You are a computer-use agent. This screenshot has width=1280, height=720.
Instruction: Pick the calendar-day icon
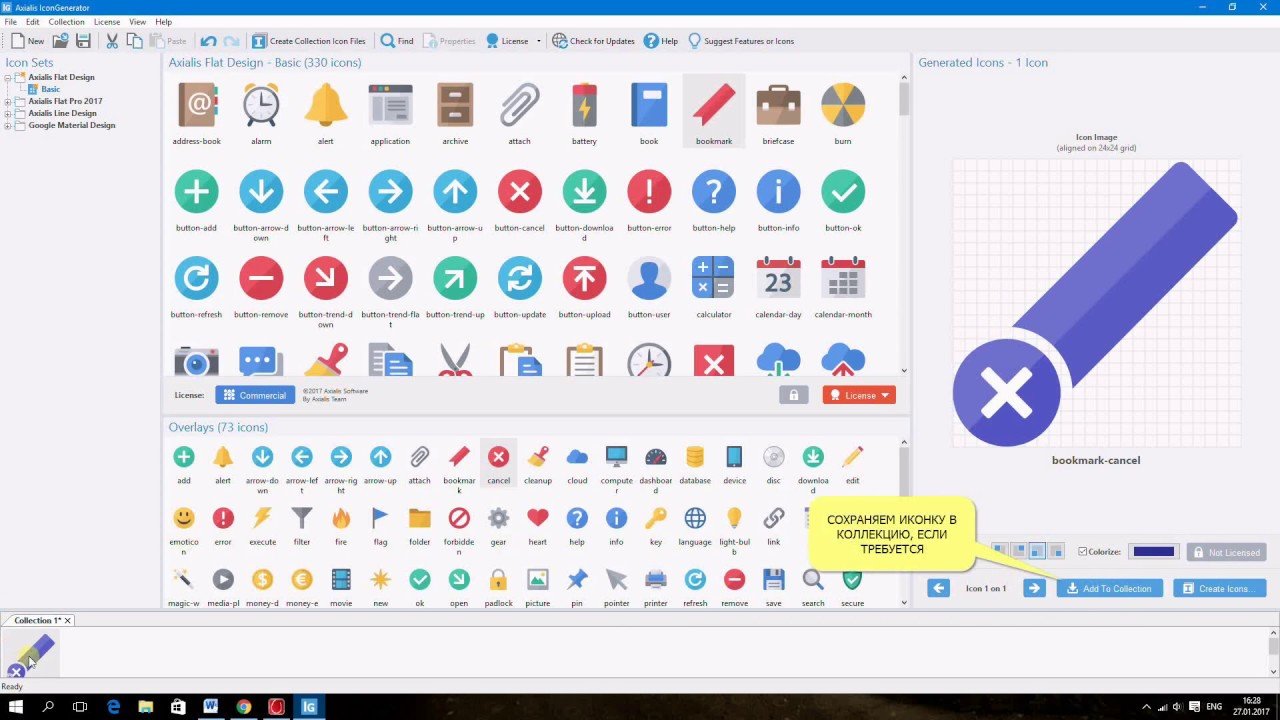(778, 278)
